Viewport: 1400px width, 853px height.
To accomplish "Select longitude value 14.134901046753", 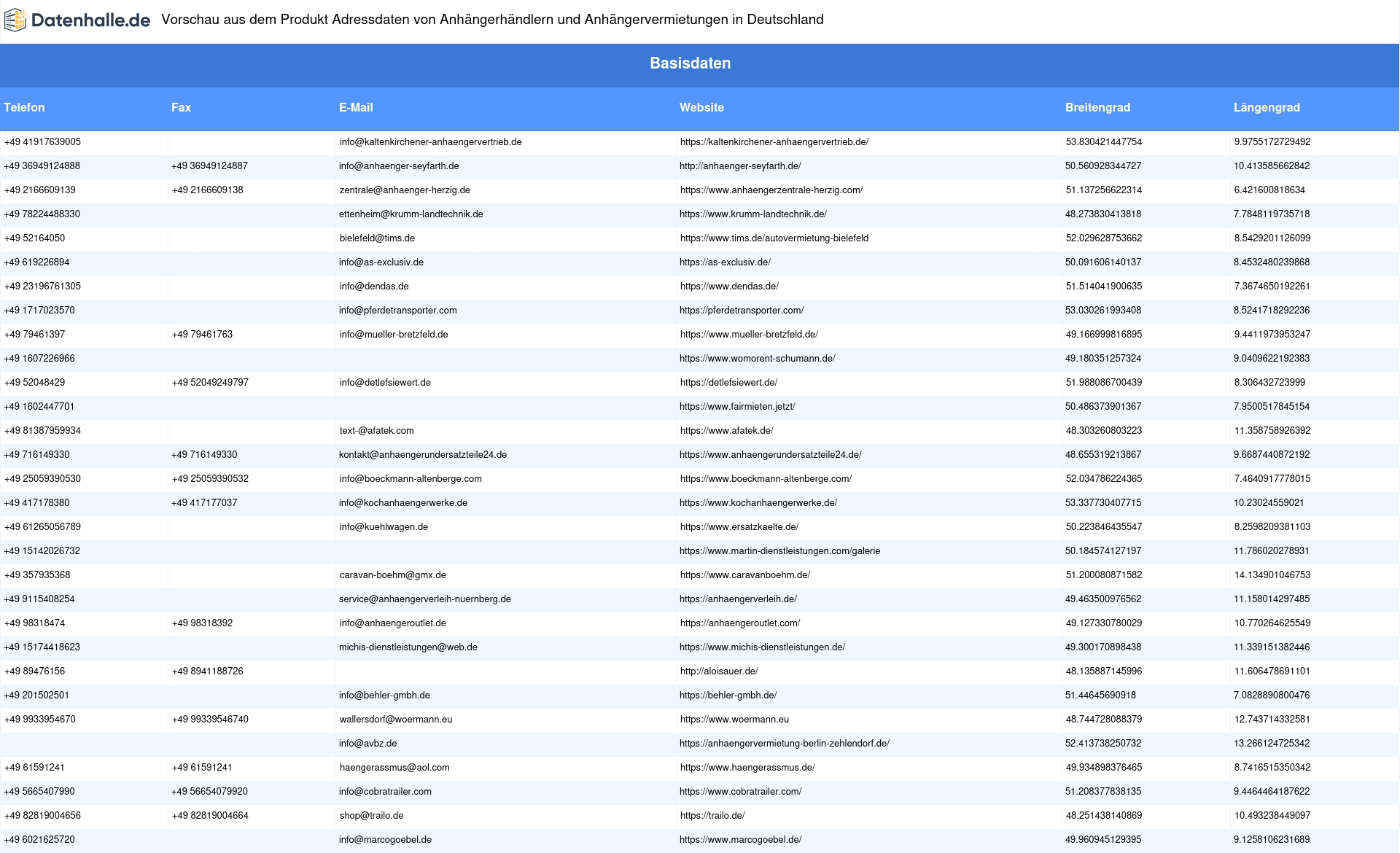I will (x=1272, y=575).
